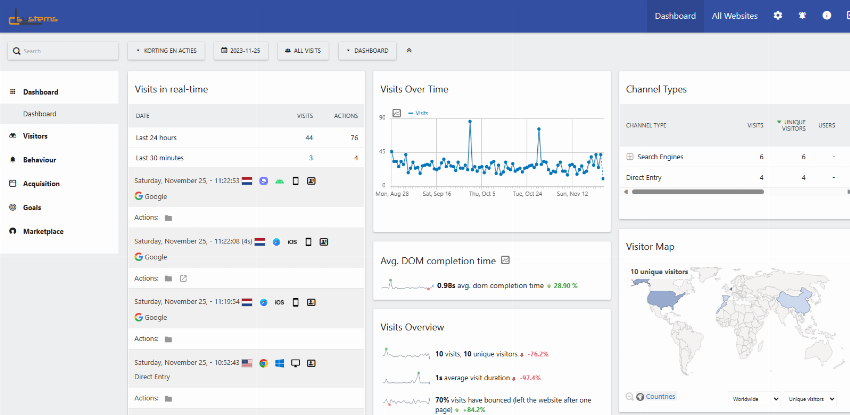Click the folder action icon under the 11:22:53 visit

(x=169, y=218)
